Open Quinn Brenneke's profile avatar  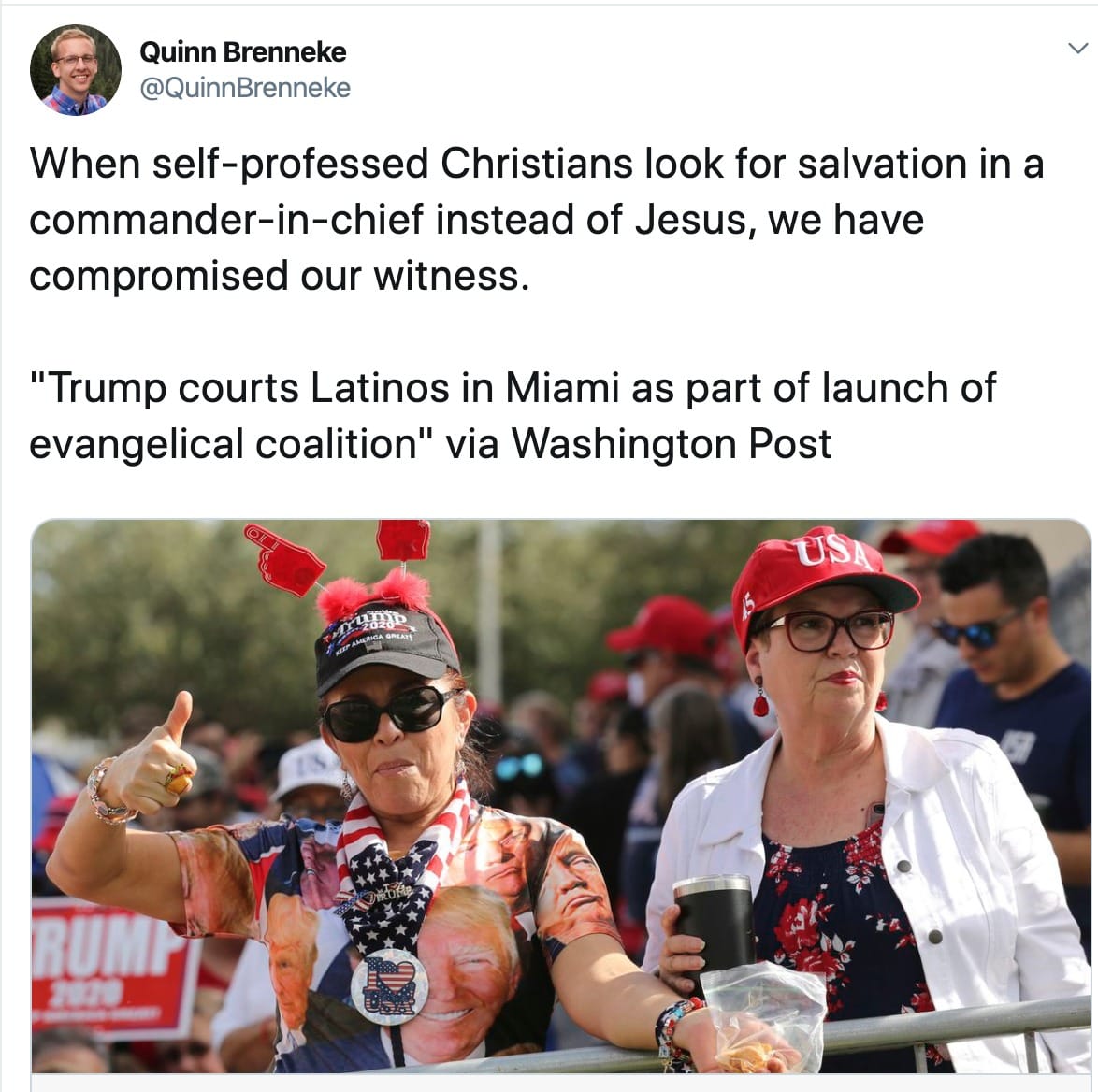(x=76, y=70)
